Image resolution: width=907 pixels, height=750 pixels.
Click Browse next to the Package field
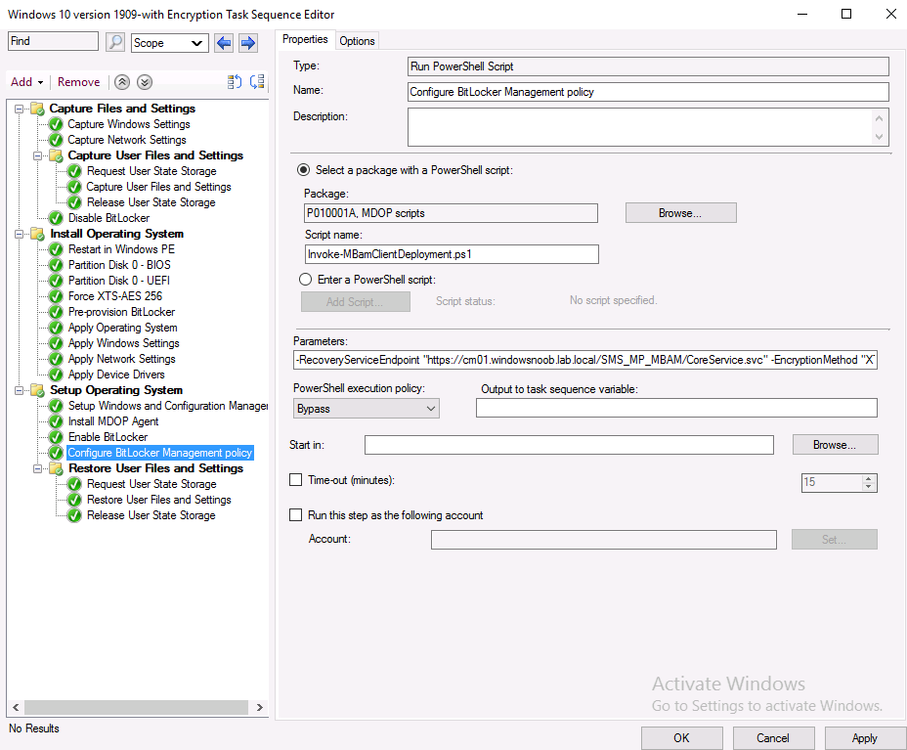point(680,213)
